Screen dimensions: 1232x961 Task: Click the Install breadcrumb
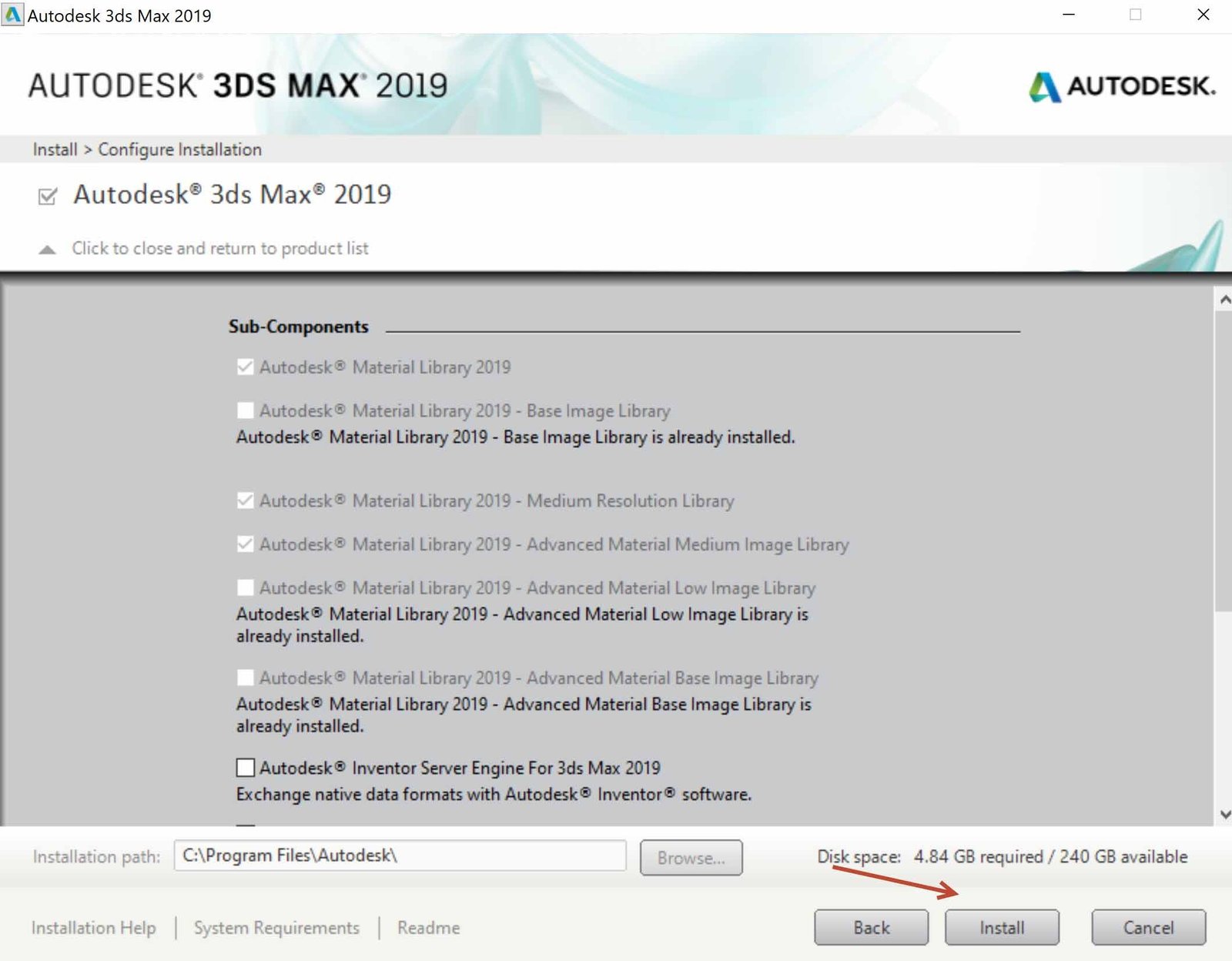54,149
